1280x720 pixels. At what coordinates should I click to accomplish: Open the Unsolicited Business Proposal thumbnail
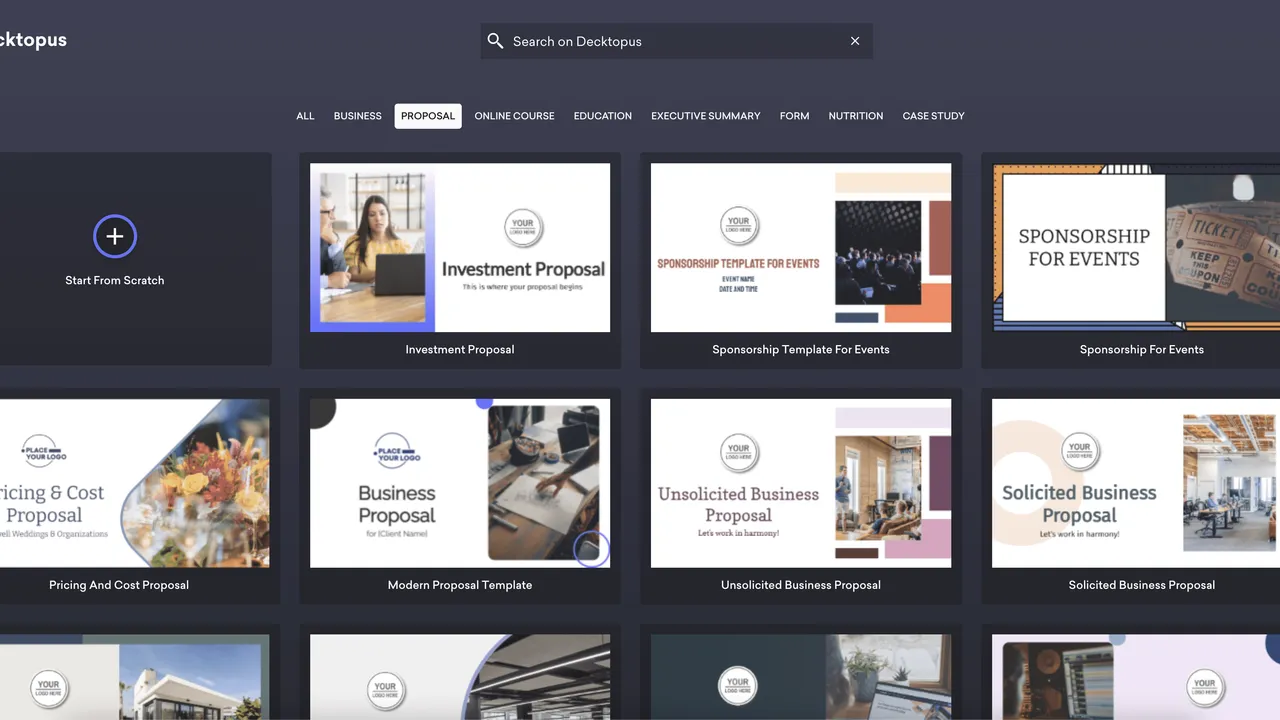(x=801, y=484)
